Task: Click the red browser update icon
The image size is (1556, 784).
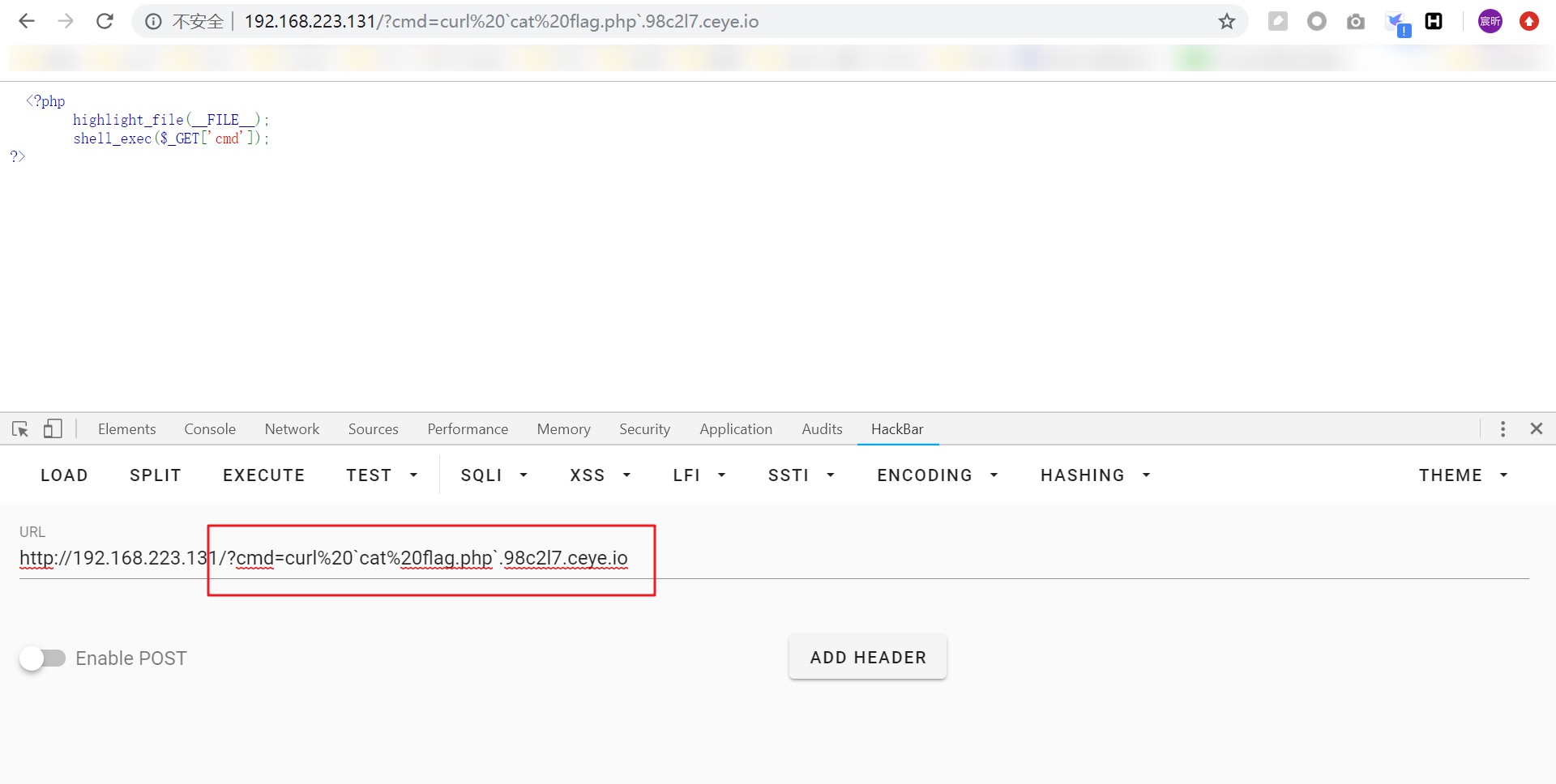Action: coord(1529,21)
